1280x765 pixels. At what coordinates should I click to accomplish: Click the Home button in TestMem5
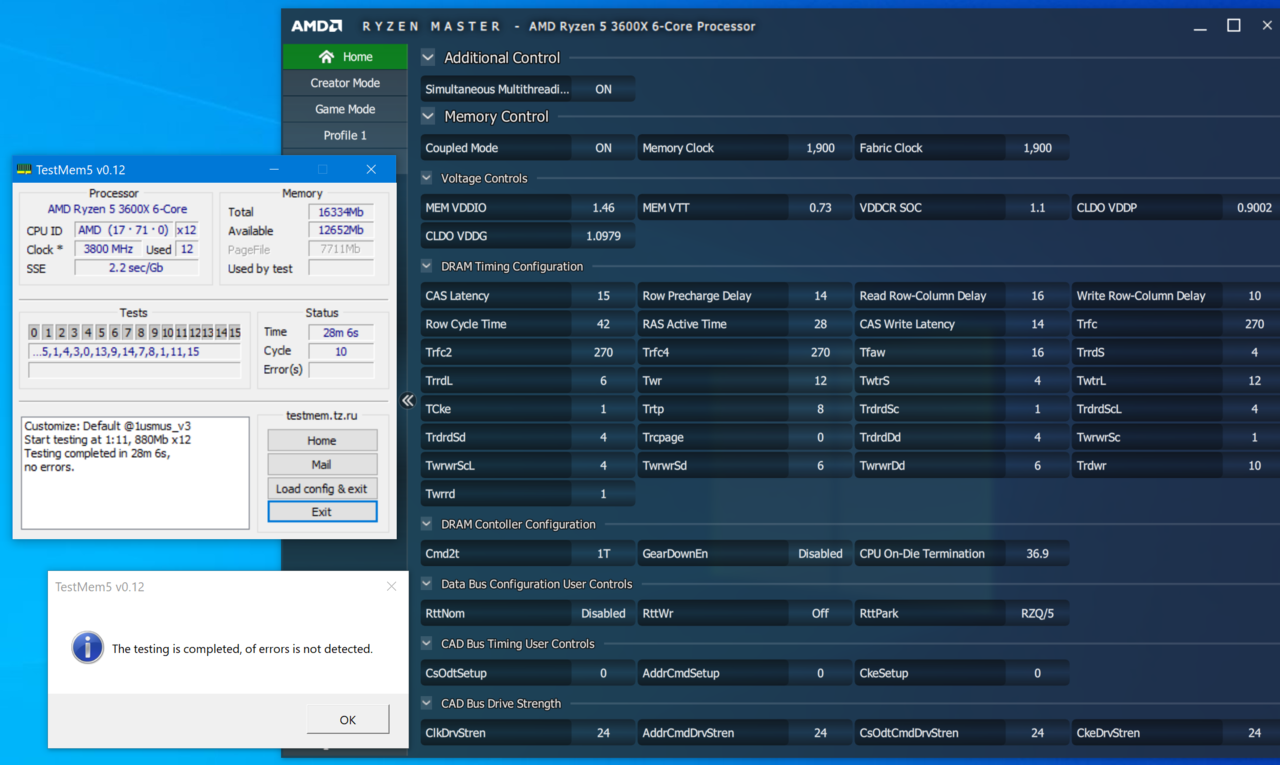click(x=322, y=441)
